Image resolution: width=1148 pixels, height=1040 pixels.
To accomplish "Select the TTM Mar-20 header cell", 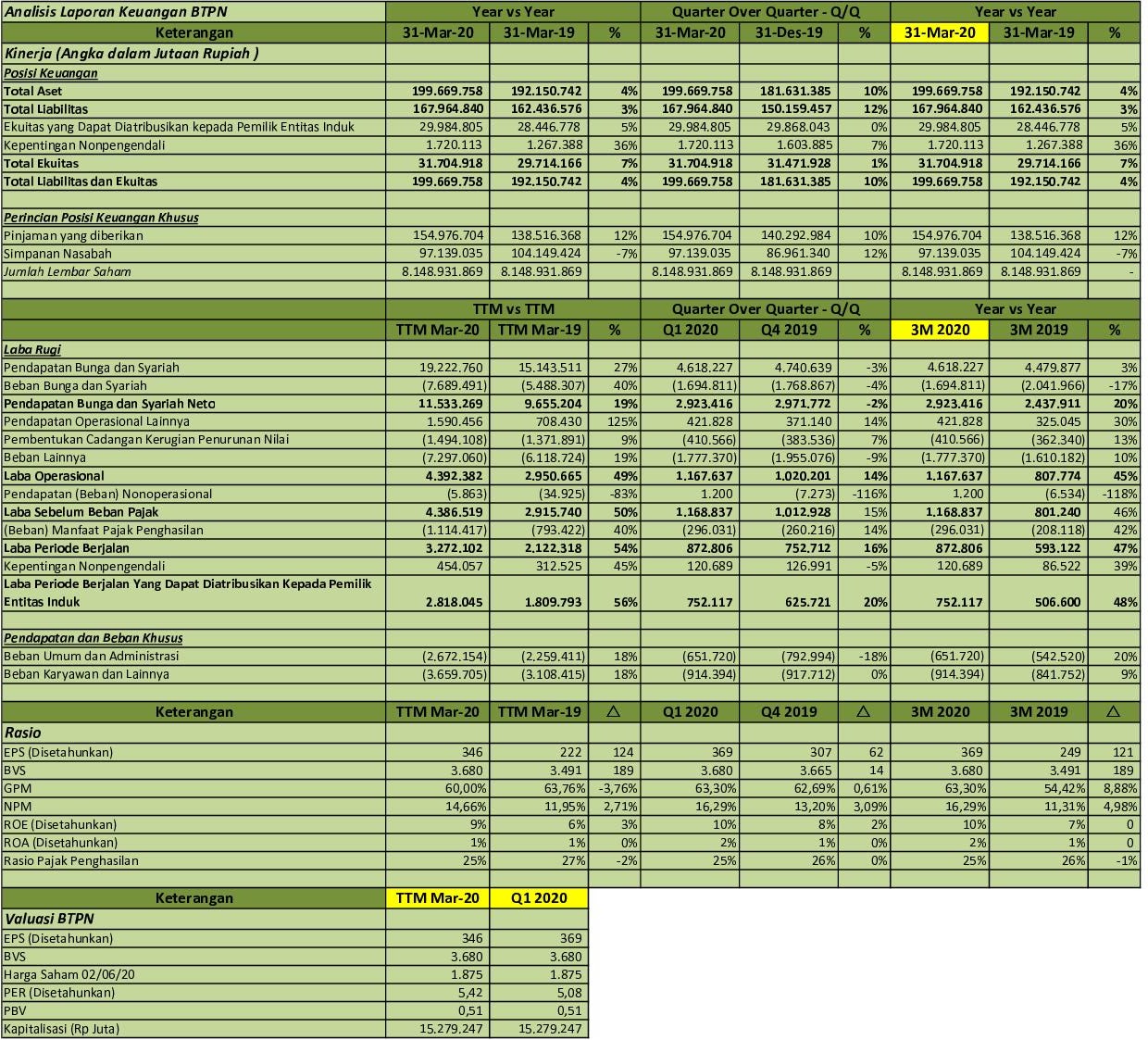I will click(x=439, y=330).
